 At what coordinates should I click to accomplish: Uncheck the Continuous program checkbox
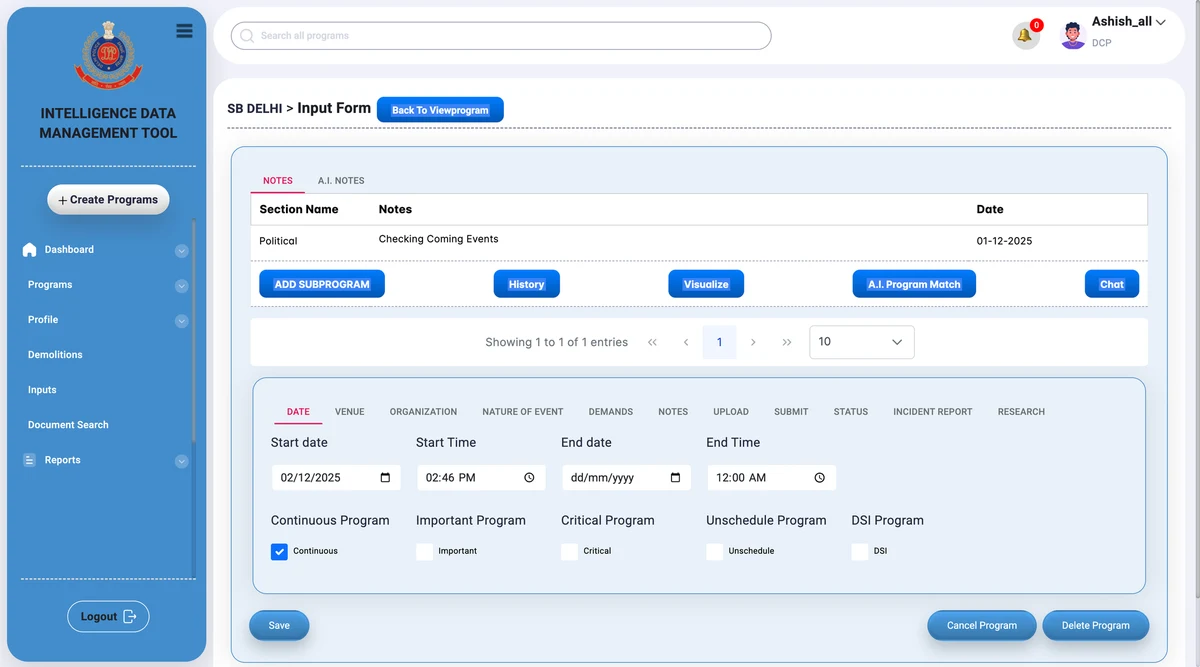[x=279, y=551]
